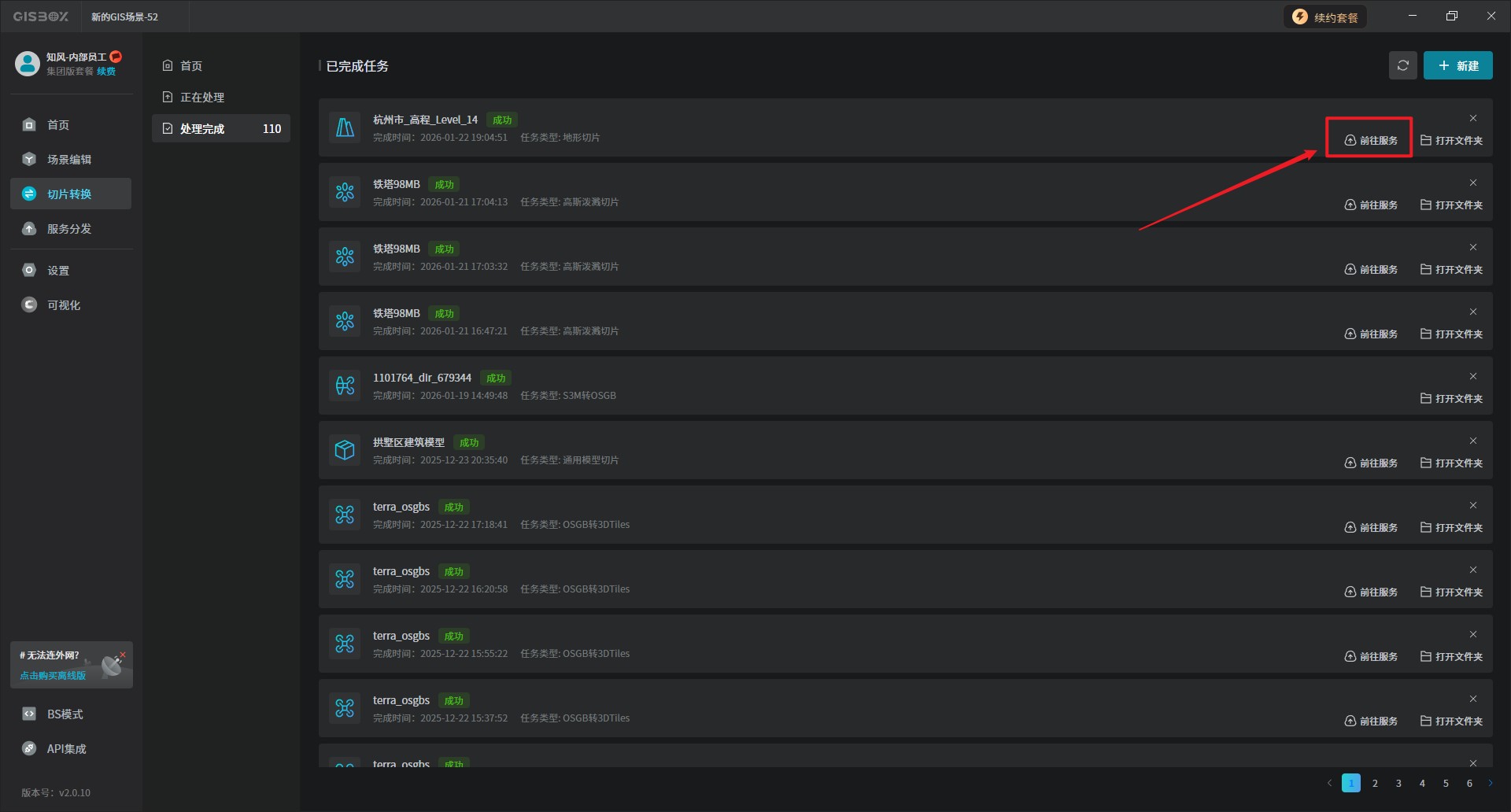Click the S3M转OSGB task icon for 1101764_dlr_679344
Image resolution: width=1511 pixels, height=812 pixels.
[x=345, y=386]
